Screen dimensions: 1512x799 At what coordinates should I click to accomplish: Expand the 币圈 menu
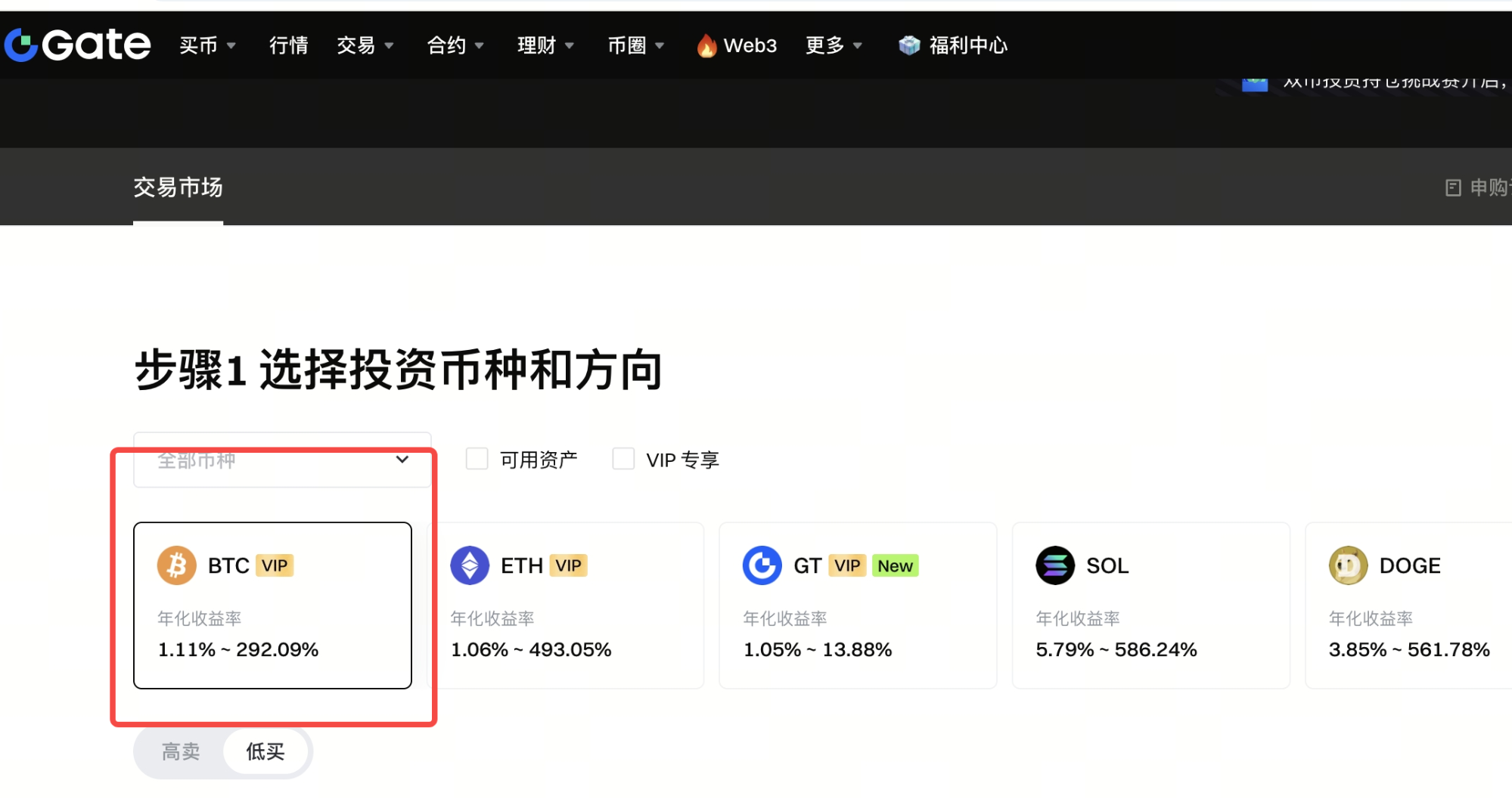pyautogui.click(x=637, y=45)
